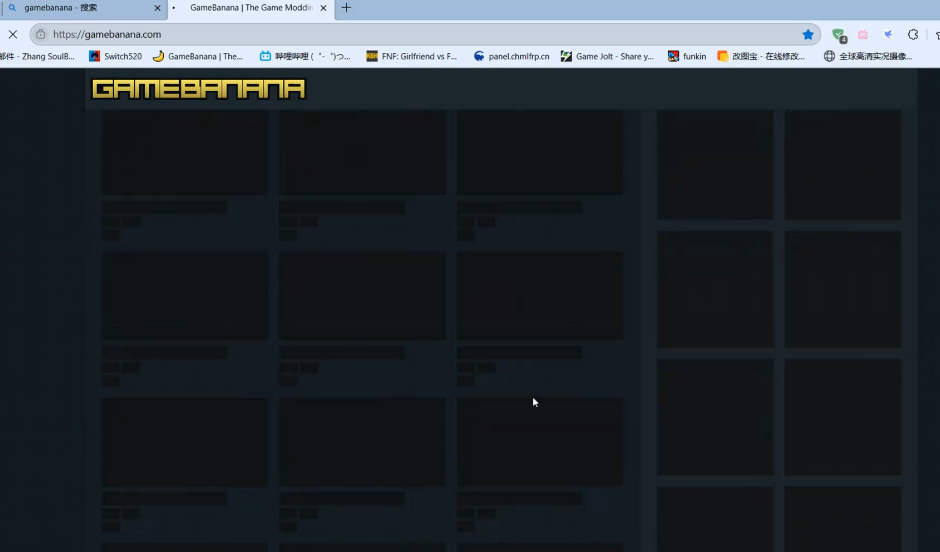This screenshot has height=552, width=940.
Task: Open the Game Jolt - Share bookmark
Action: point(607,56)
